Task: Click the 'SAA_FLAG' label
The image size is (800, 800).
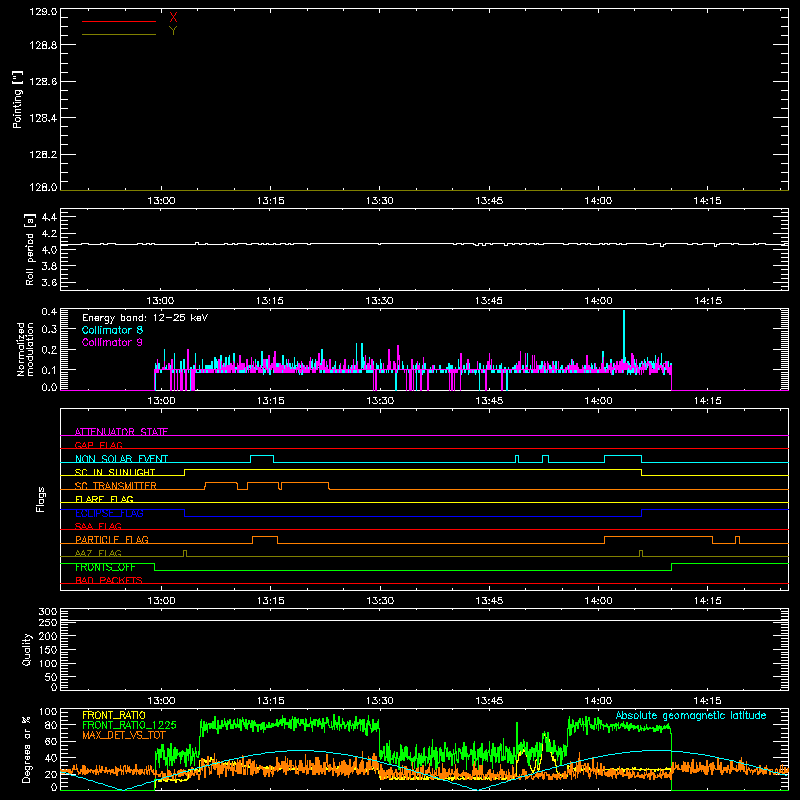Action: [x=98, y=526]
